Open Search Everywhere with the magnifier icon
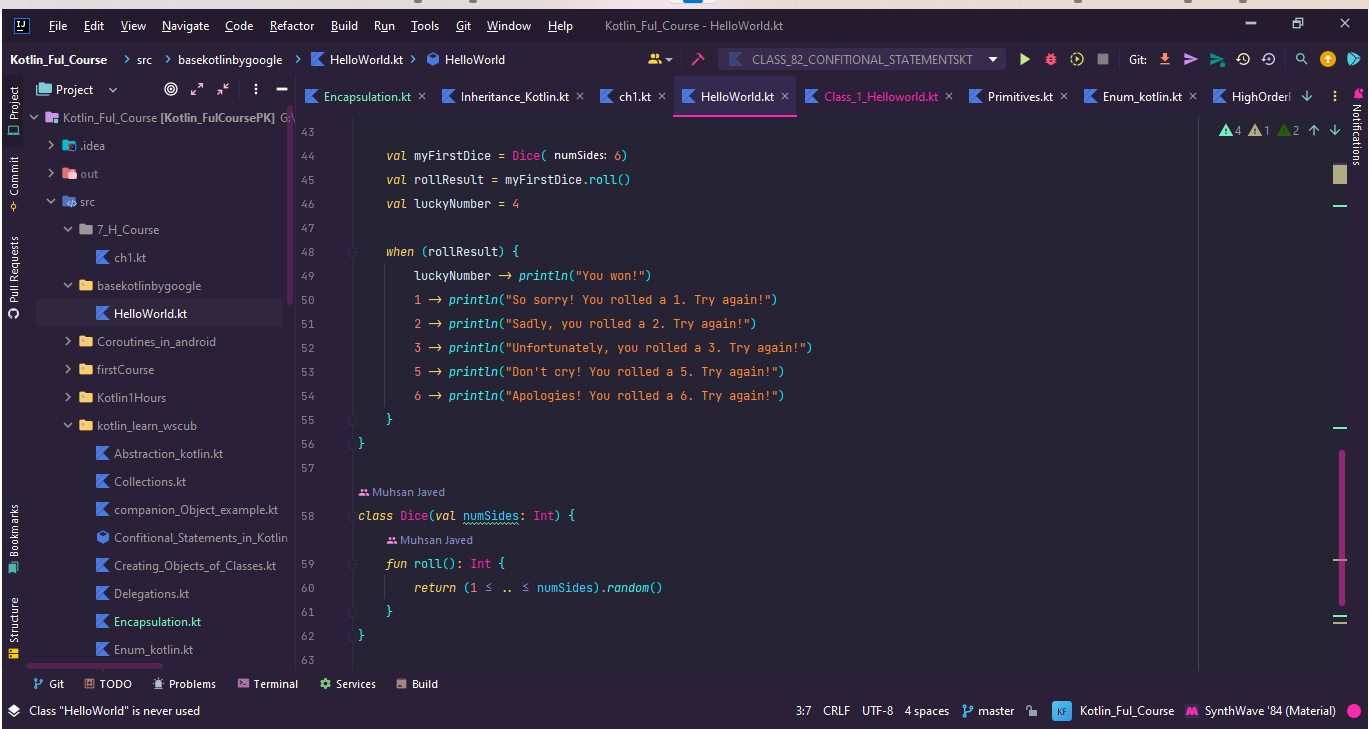The image size is (1369, 729). pos(1301,59)
